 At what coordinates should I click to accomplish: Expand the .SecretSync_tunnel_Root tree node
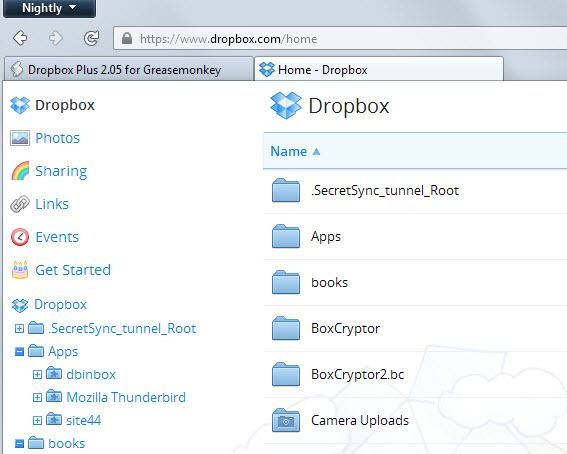pyautogui.click(x=19, y=328)
